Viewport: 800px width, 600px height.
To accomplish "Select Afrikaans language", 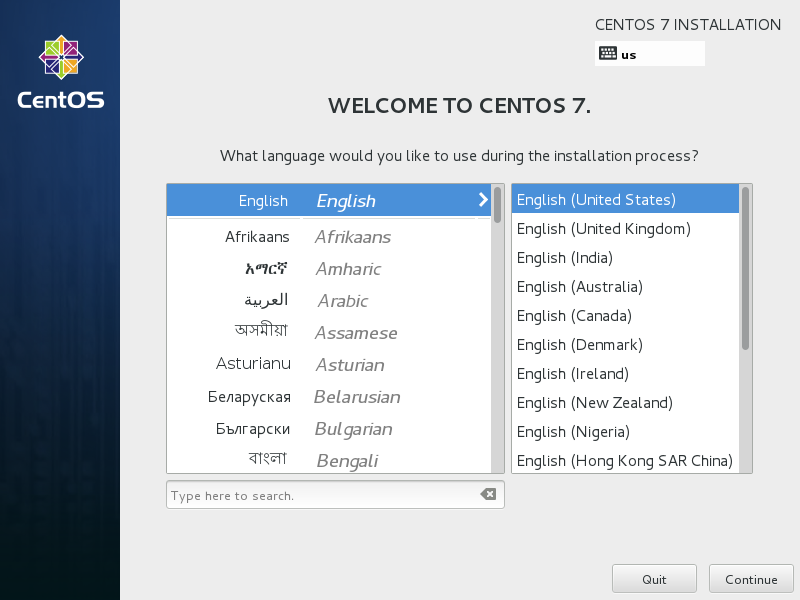I will tap(329, 237).
